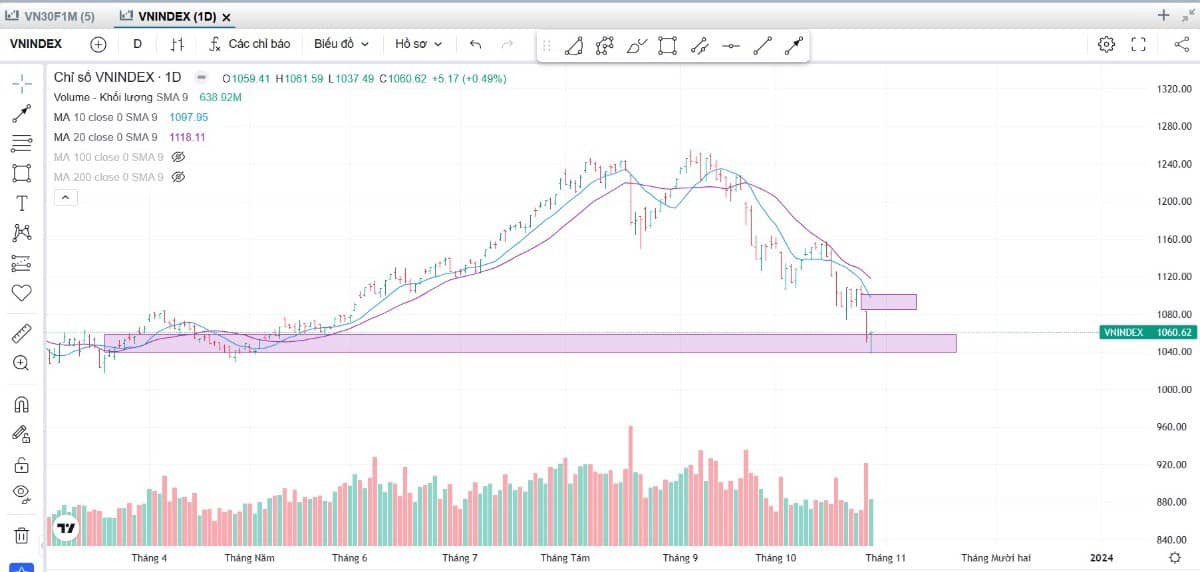Toggle hide all drawings eye icon
1200x572 pixels.
coord(21,493)
